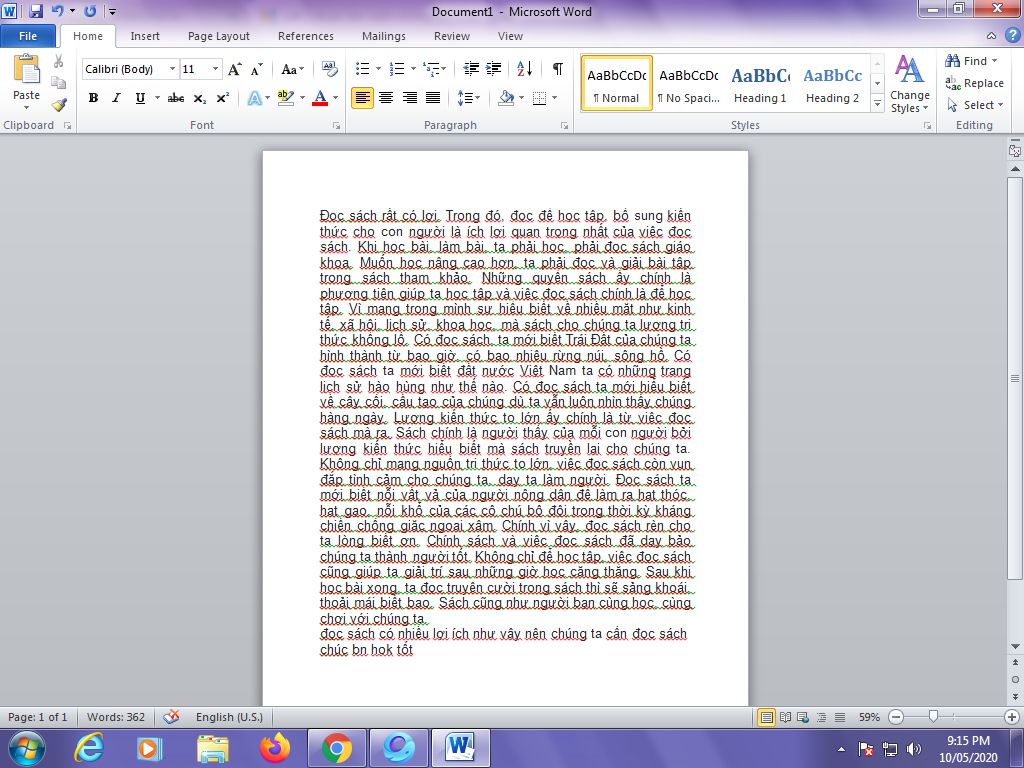This screenshot has height=768, width=1024.
Task: Open the Mailings tab
Action: [384, 36]
